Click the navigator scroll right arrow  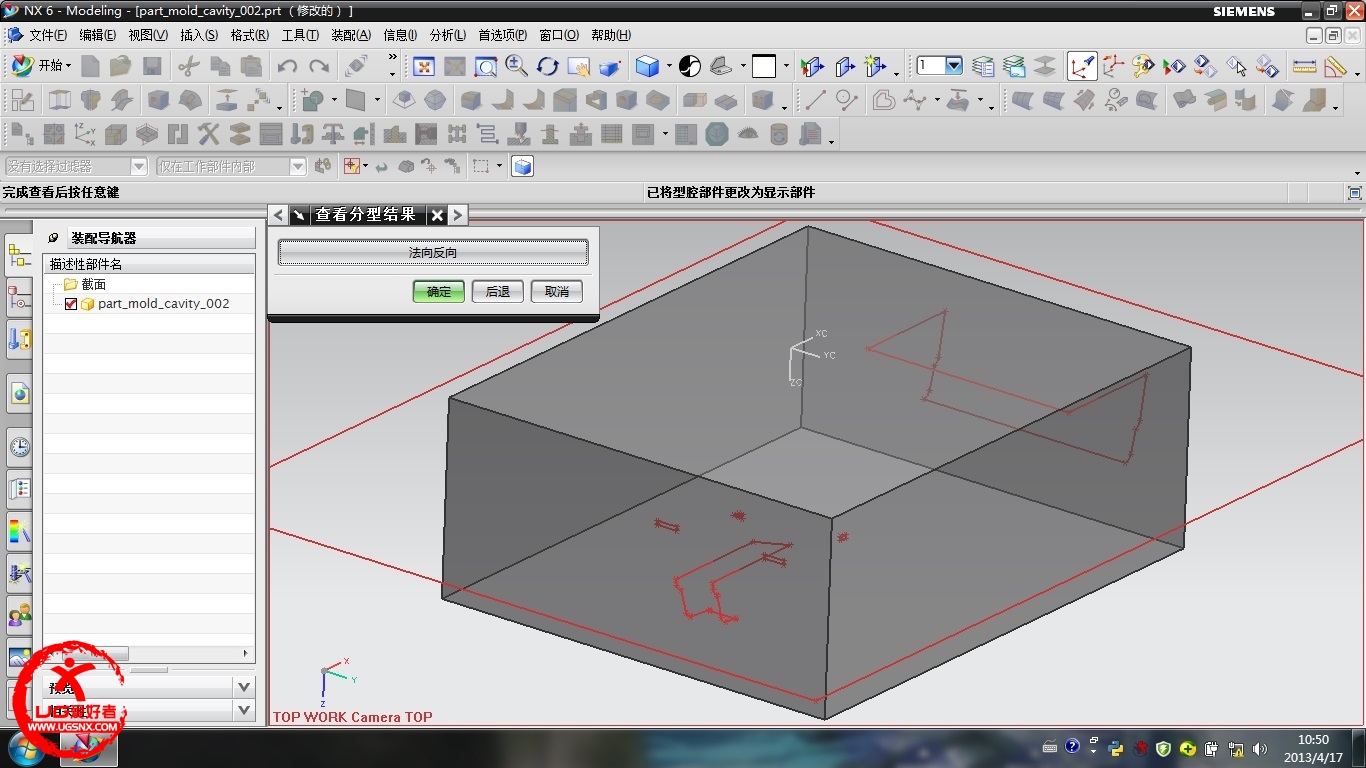click(246, 653)
